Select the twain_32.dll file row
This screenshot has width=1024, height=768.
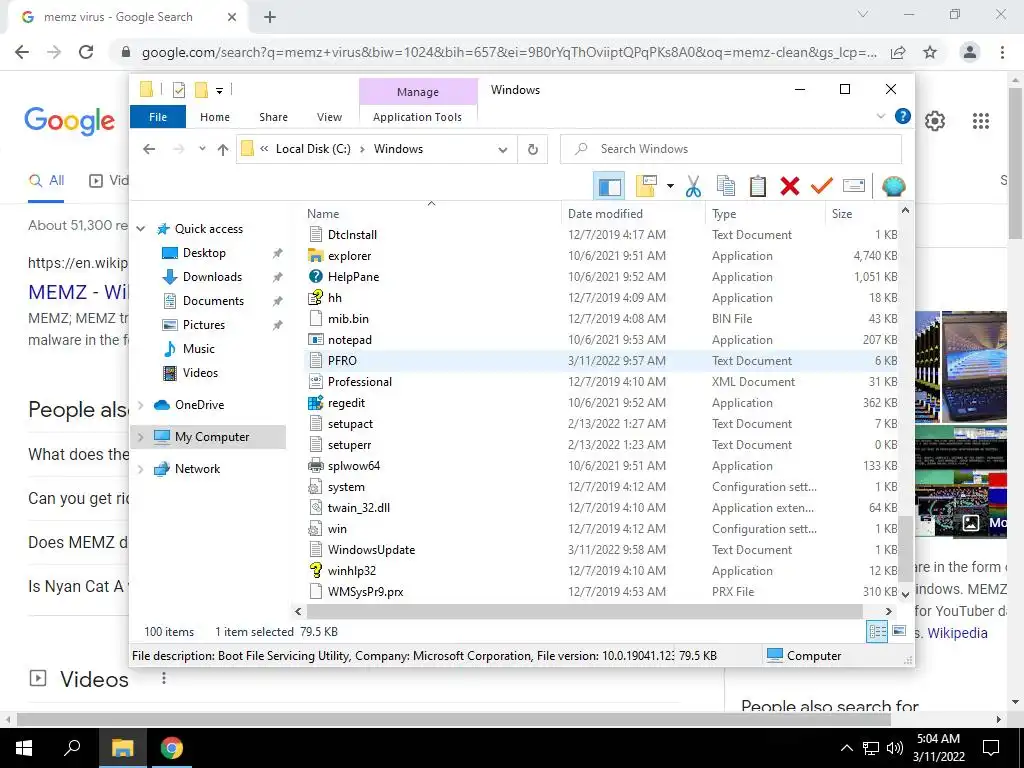(601, 507)
